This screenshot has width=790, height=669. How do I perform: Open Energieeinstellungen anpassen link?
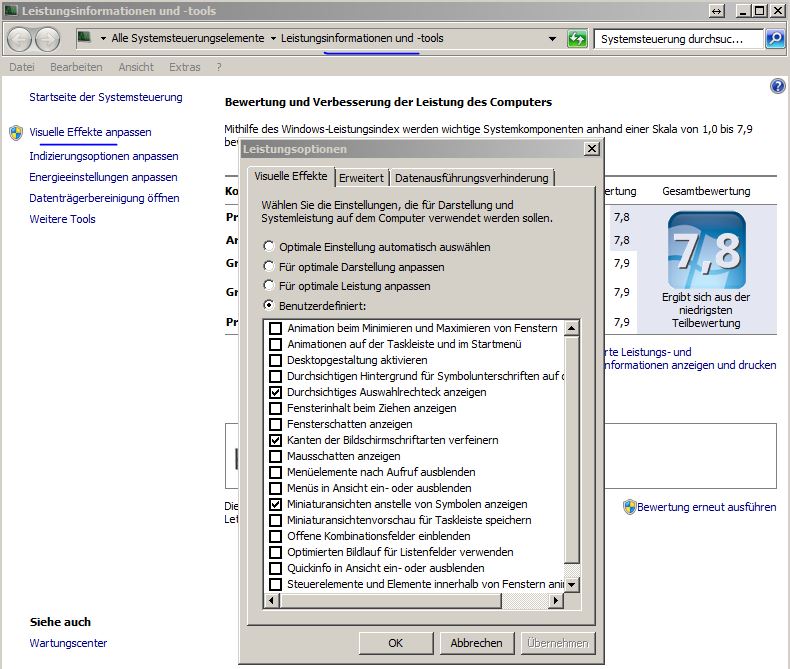[x=103, y=177]
